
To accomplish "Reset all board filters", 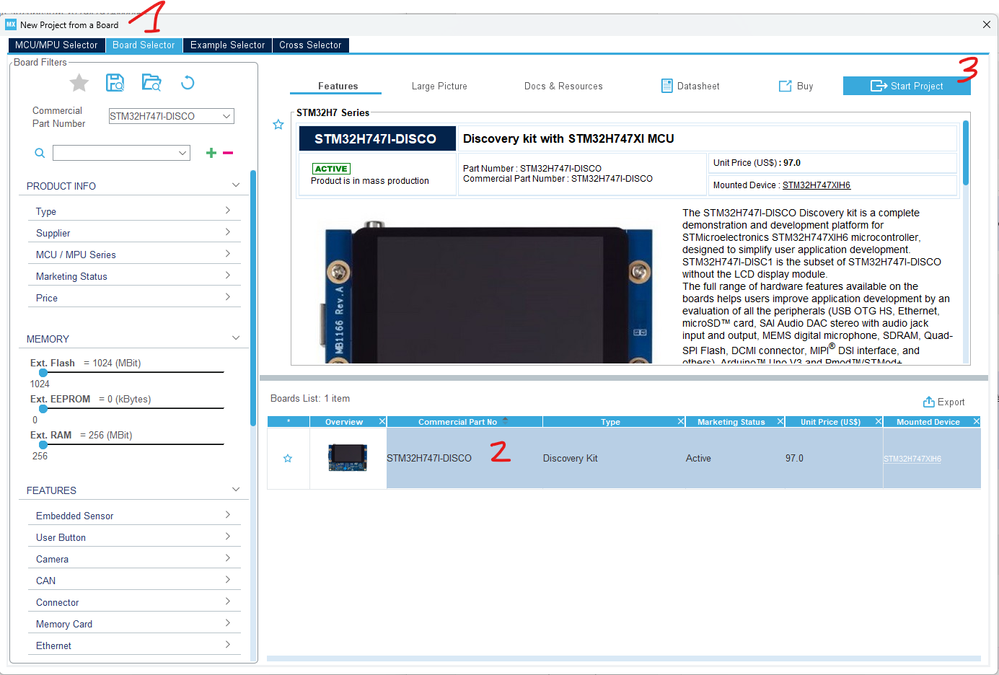I will click(x=187, y=83).
